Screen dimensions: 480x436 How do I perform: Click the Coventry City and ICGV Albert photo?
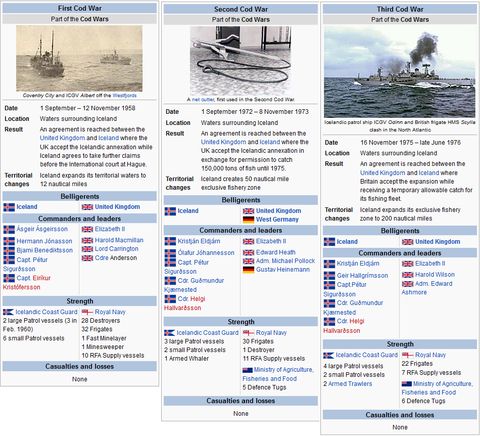tap(79, 58)
